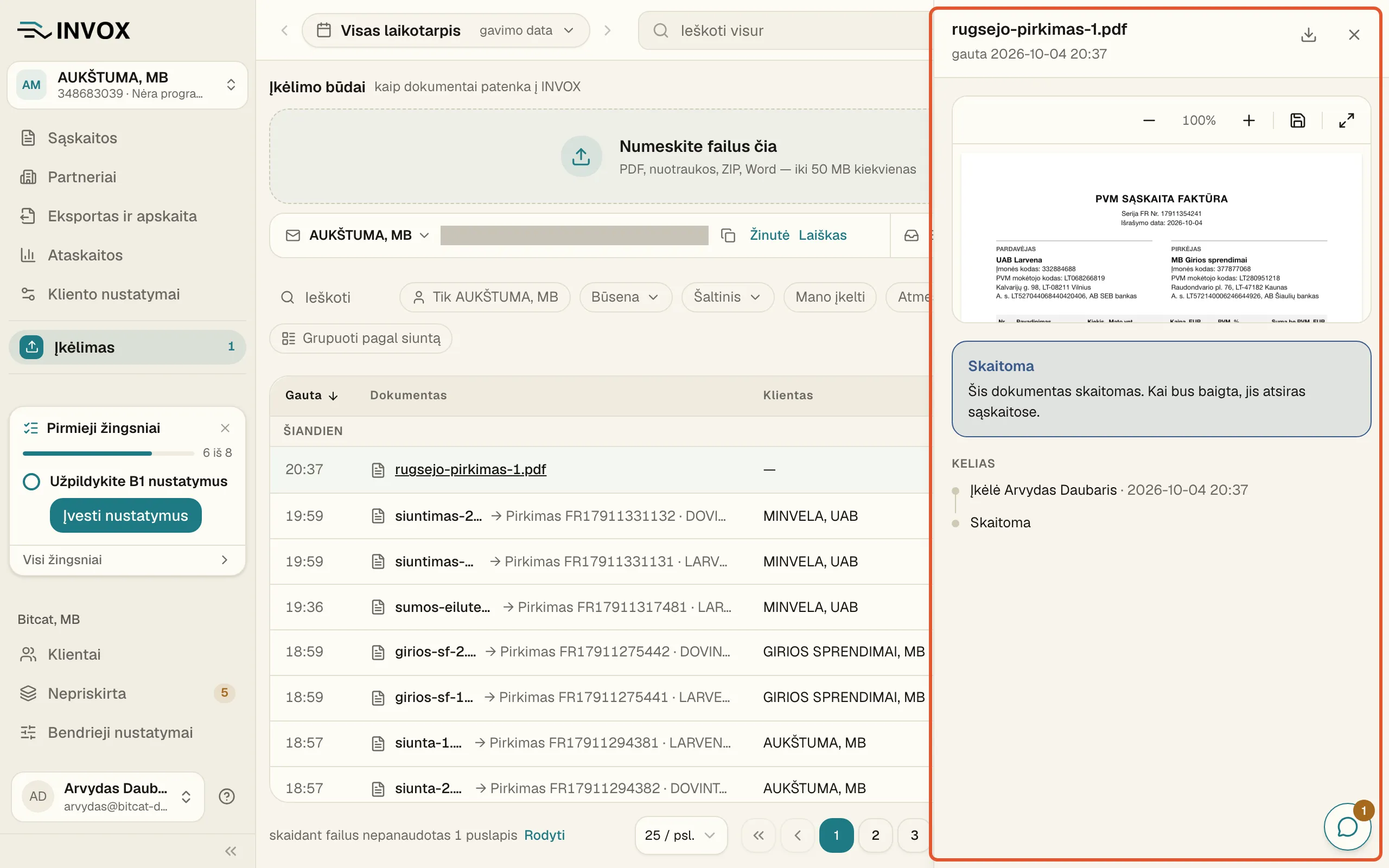Go to results page 2
1389x868 pixels.
[875, 835]
